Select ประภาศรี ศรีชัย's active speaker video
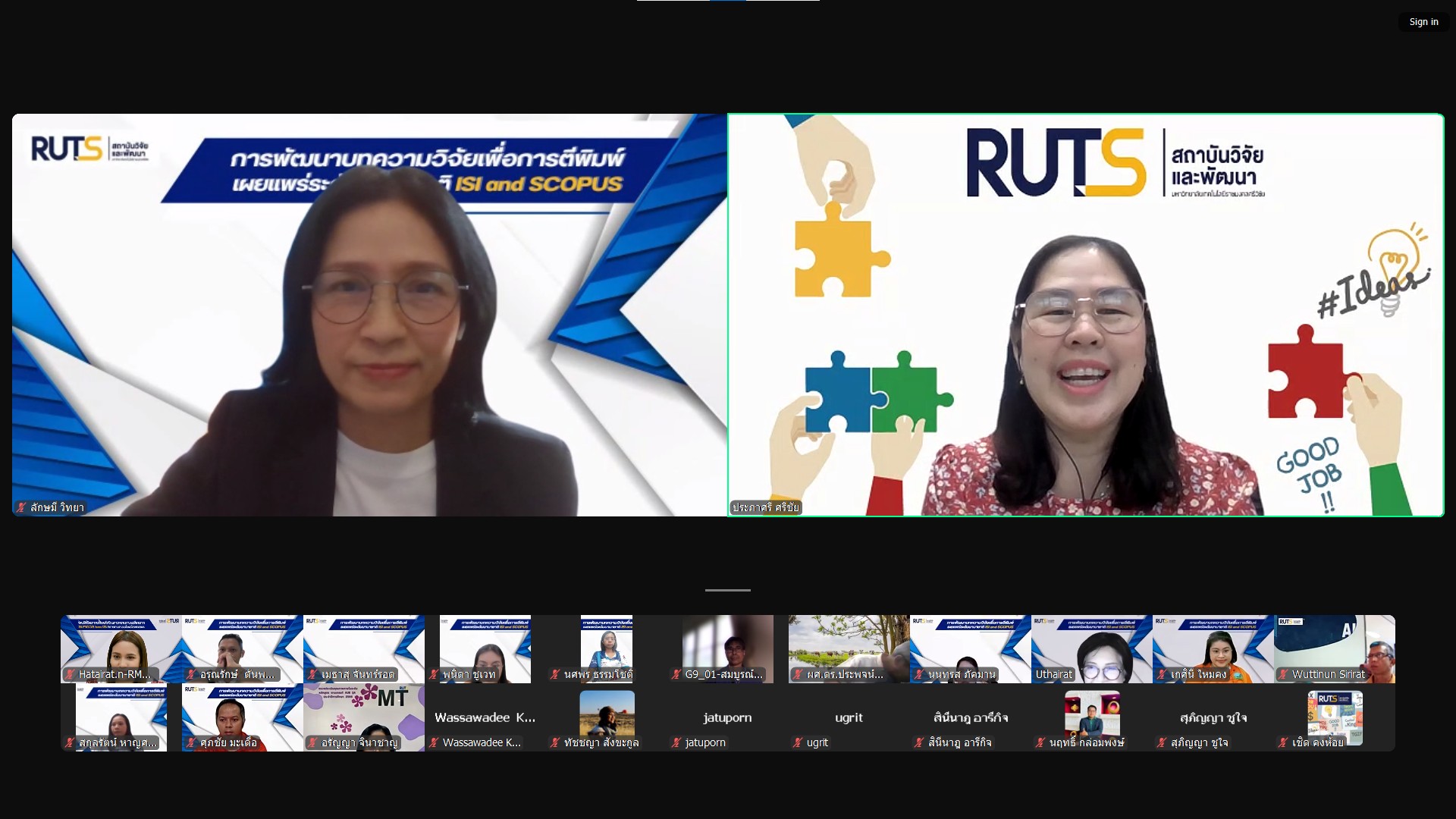The width and height of the screenshot is (1456, 819). point(1086,315)
